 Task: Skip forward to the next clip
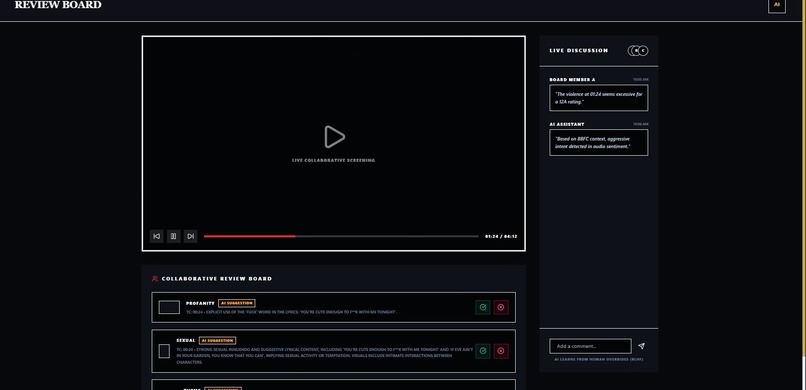tap(191, 236)
